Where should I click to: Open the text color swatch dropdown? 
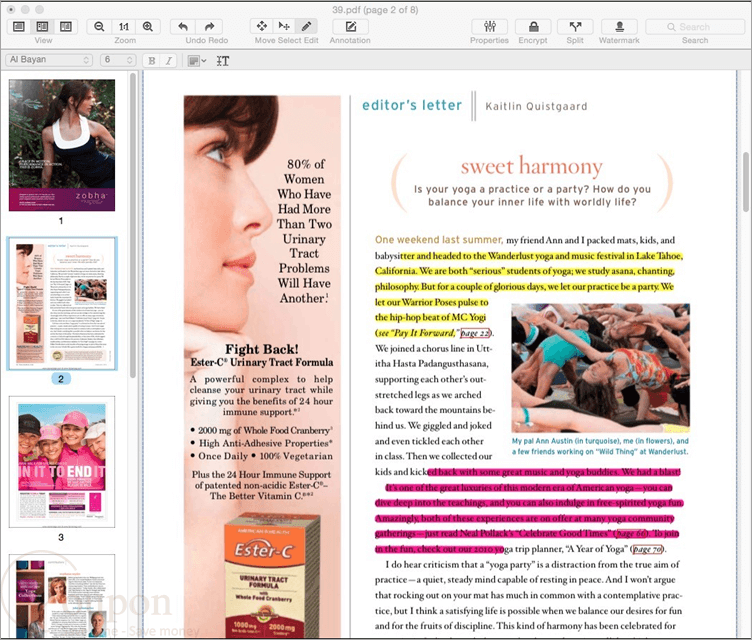click(197, 61)
